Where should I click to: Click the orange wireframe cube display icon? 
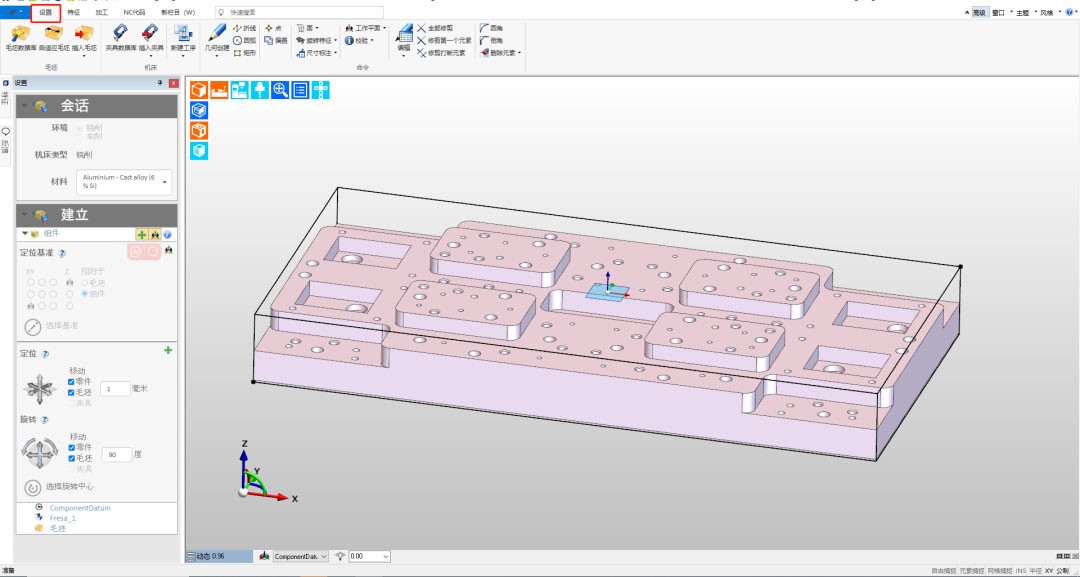point(199,131)
